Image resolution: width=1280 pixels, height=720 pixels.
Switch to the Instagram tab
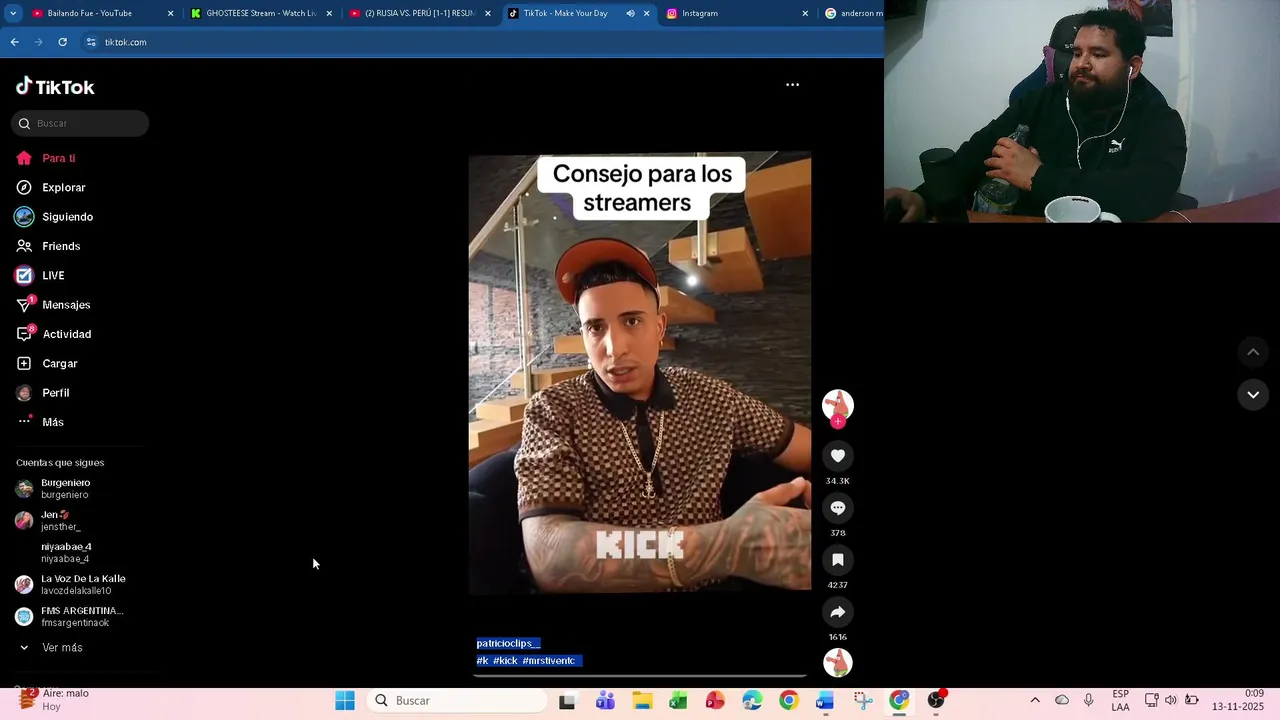pos(735,13)
